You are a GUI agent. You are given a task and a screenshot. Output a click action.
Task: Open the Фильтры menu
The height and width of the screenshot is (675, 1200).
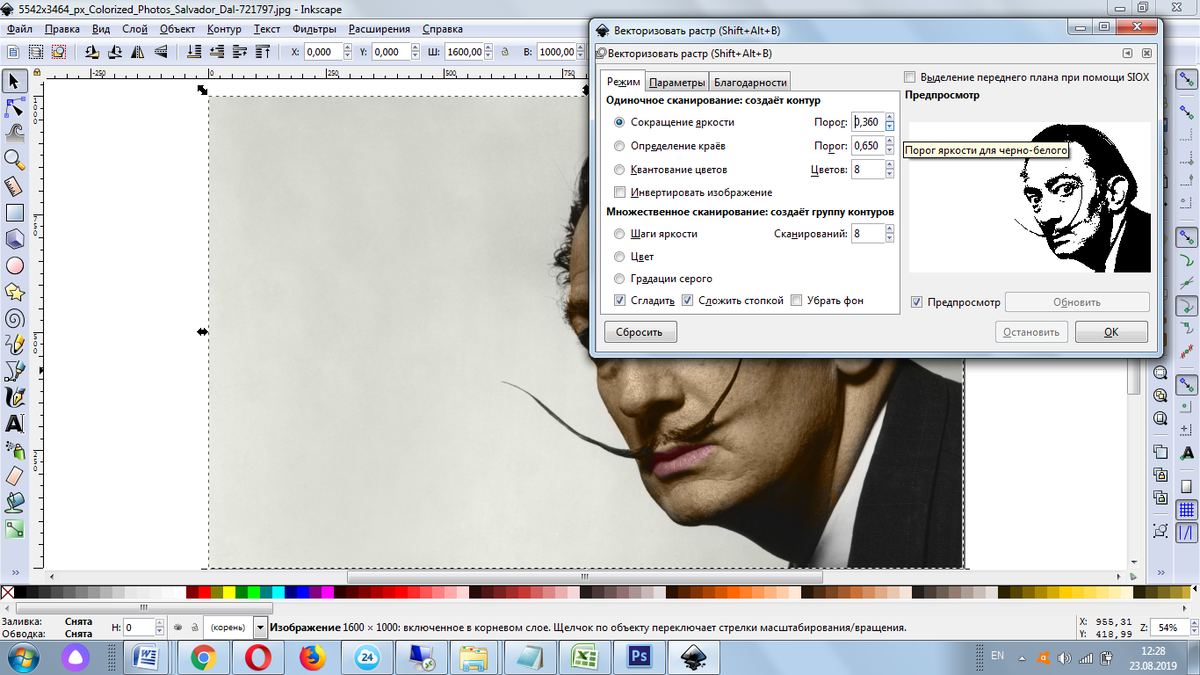315,29
